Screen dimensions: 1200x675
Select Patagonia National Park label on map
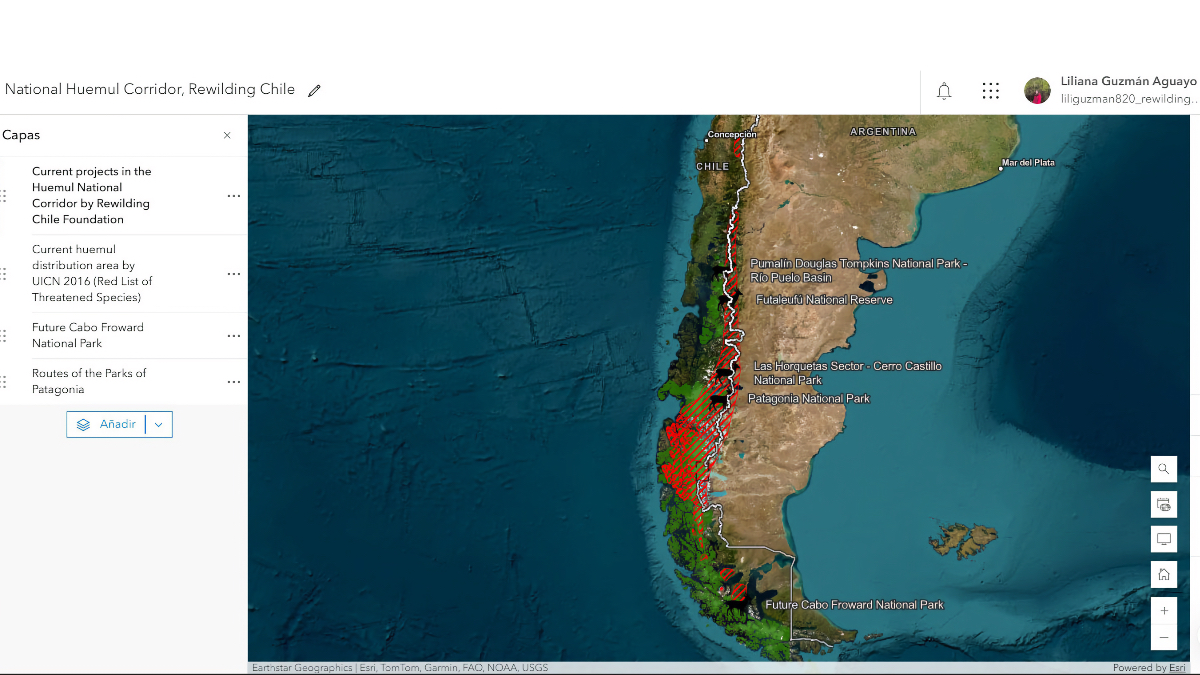pyautogui.click(x=809, y=398)
